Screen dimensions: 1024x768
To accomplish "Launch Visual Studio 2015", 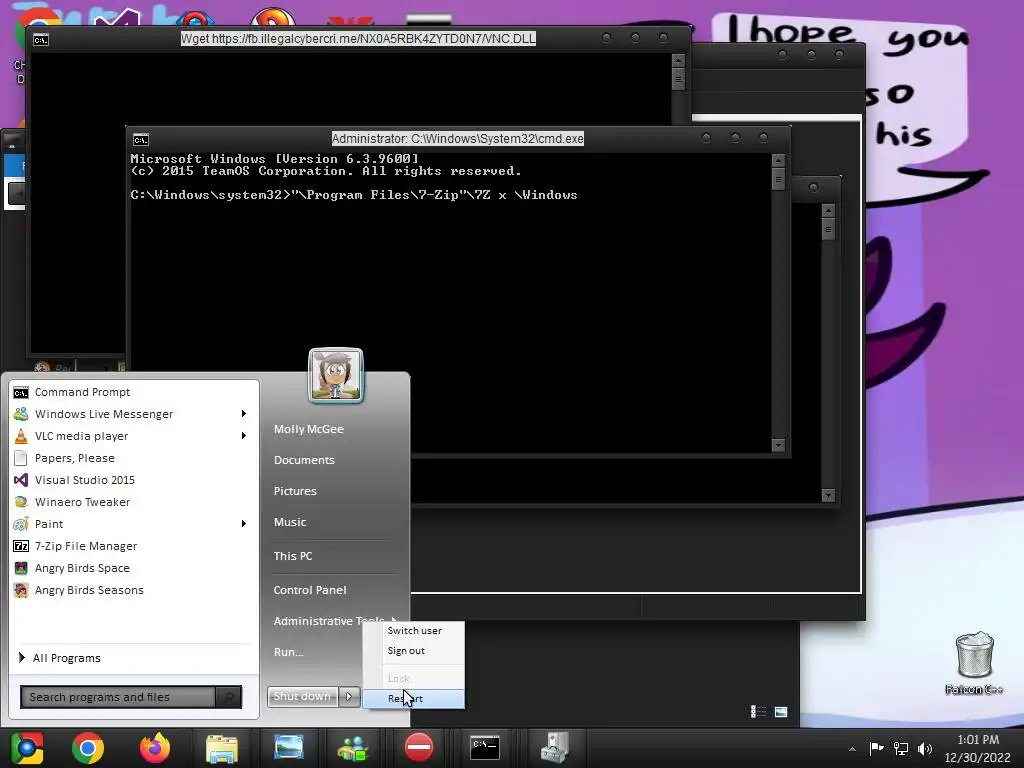I will (84, 480).
